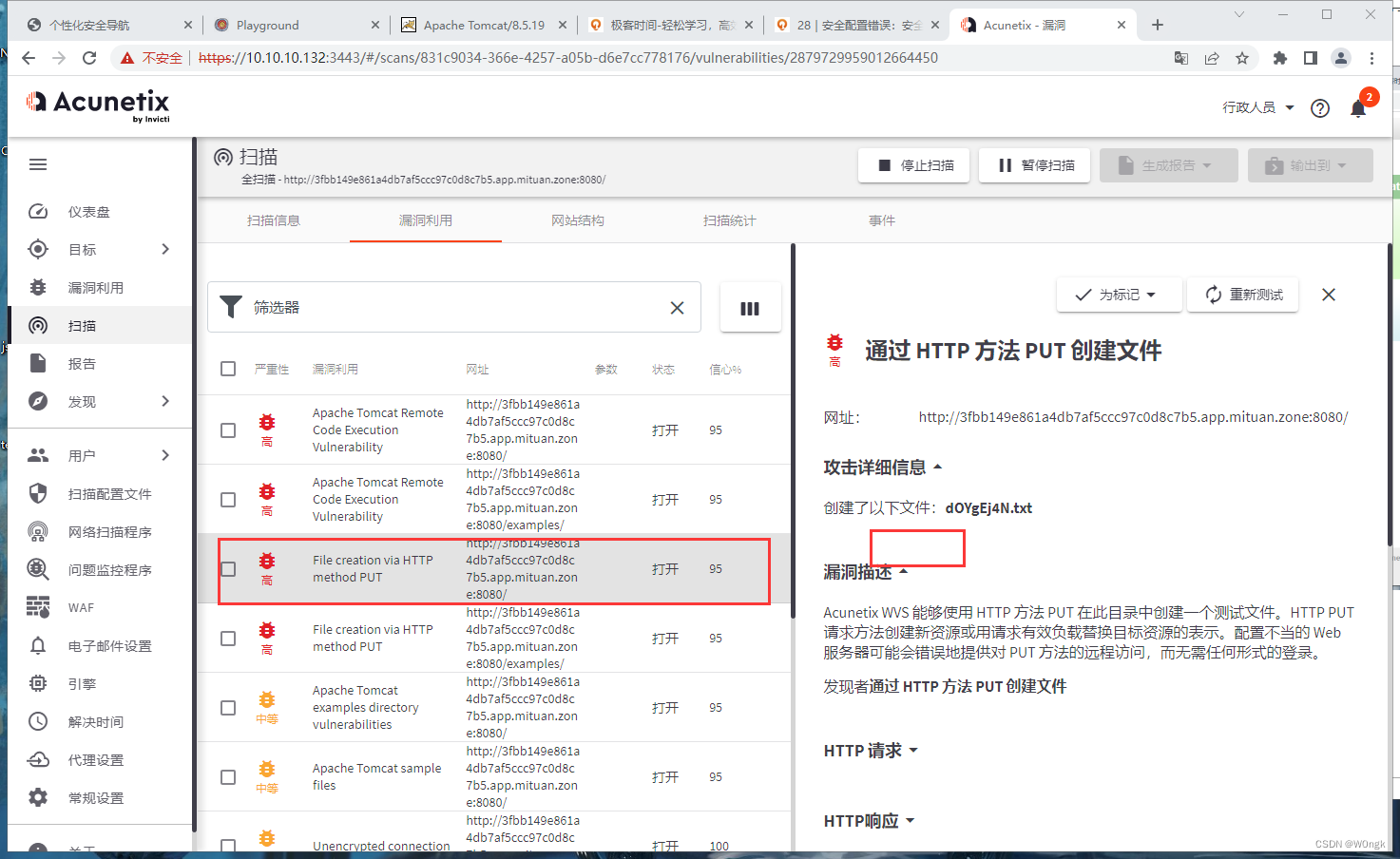The image size is (1400, 859).
Task: Sort by 信心% column header
Action: [x=725, y=370]
